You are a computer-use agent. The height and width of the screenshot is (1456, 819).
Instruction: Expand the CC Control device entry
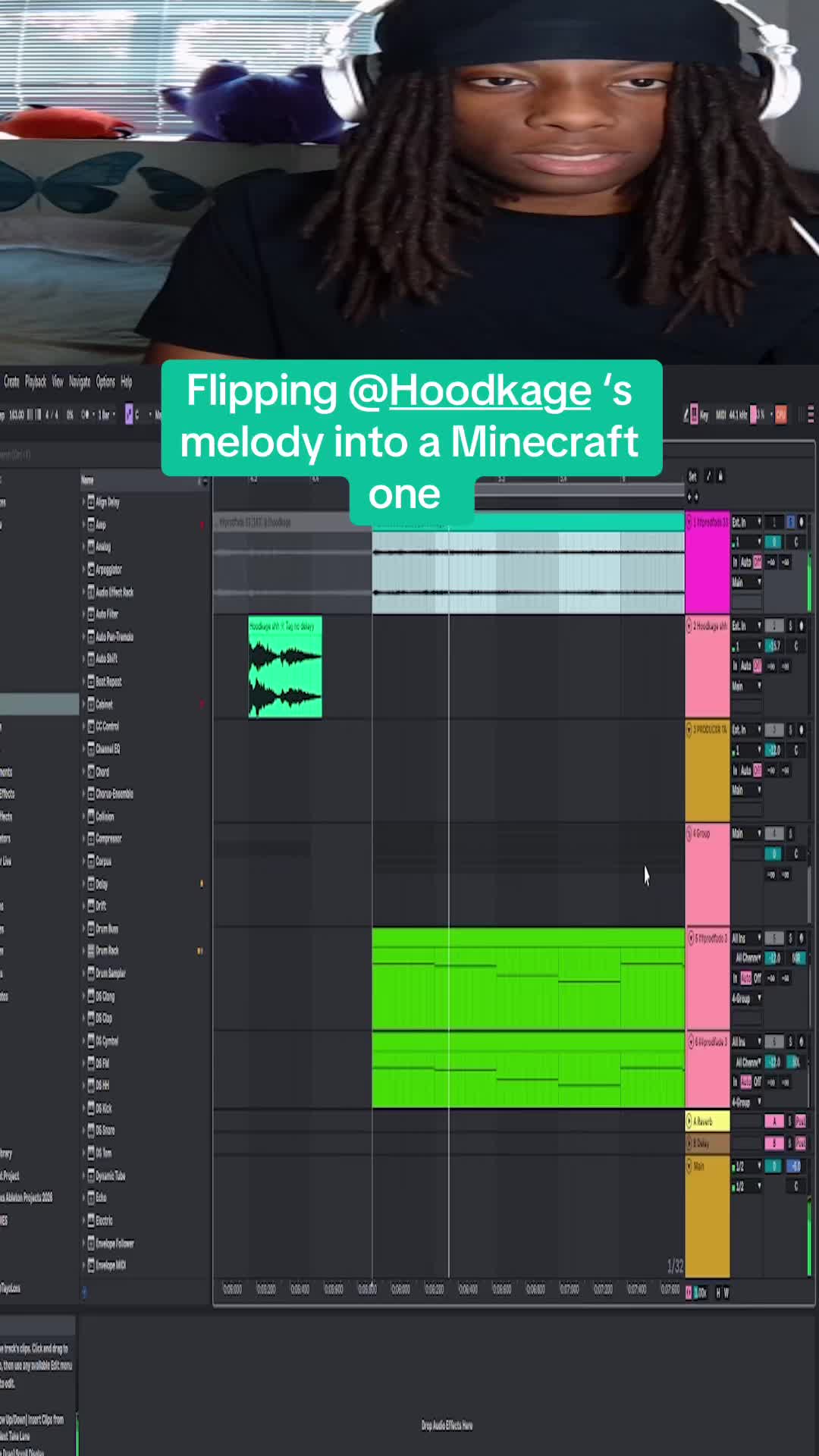point(83,726)
